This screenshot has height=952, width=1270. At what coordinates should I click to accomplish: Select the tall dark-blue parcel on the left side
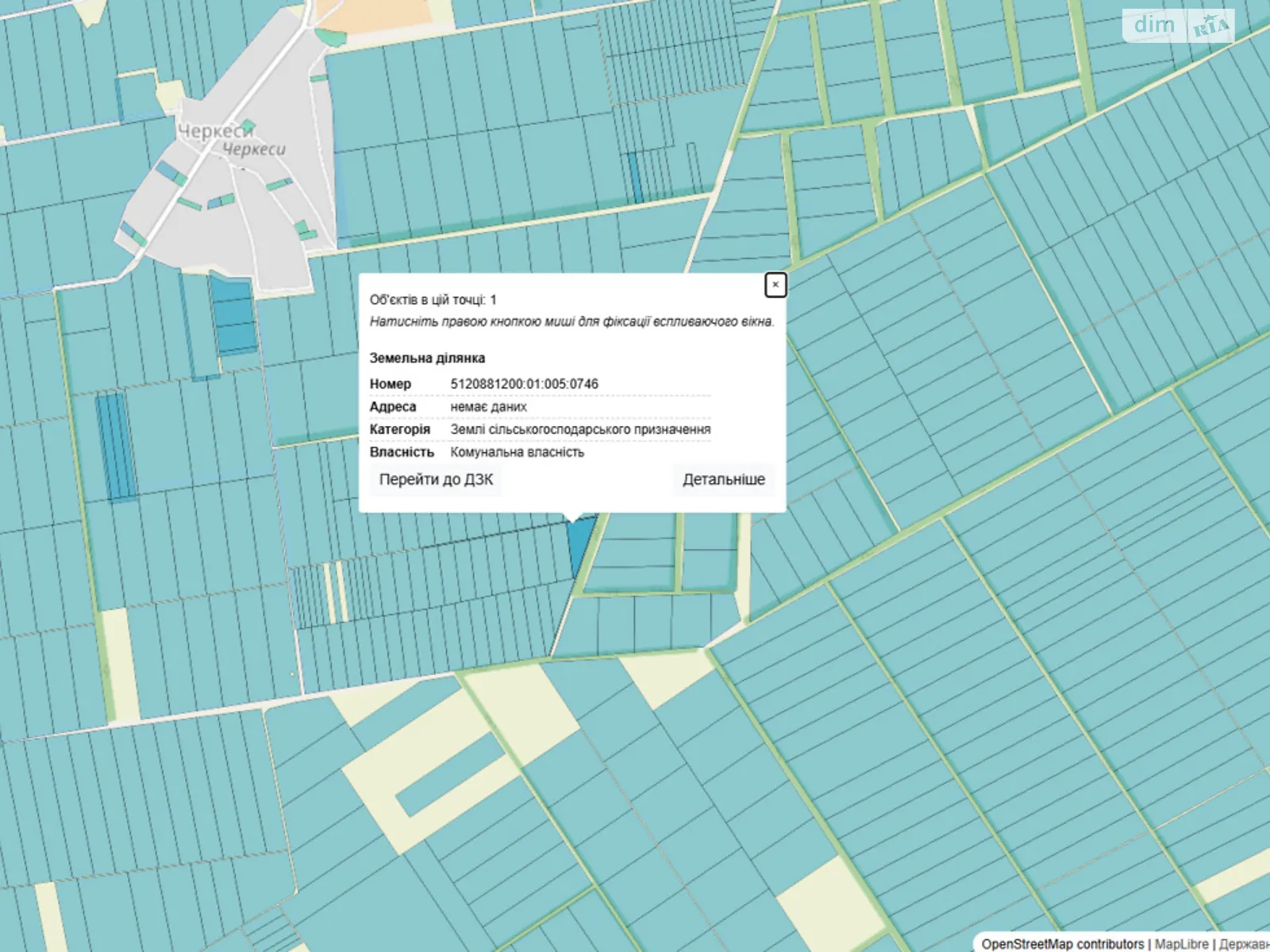(115, 446)
